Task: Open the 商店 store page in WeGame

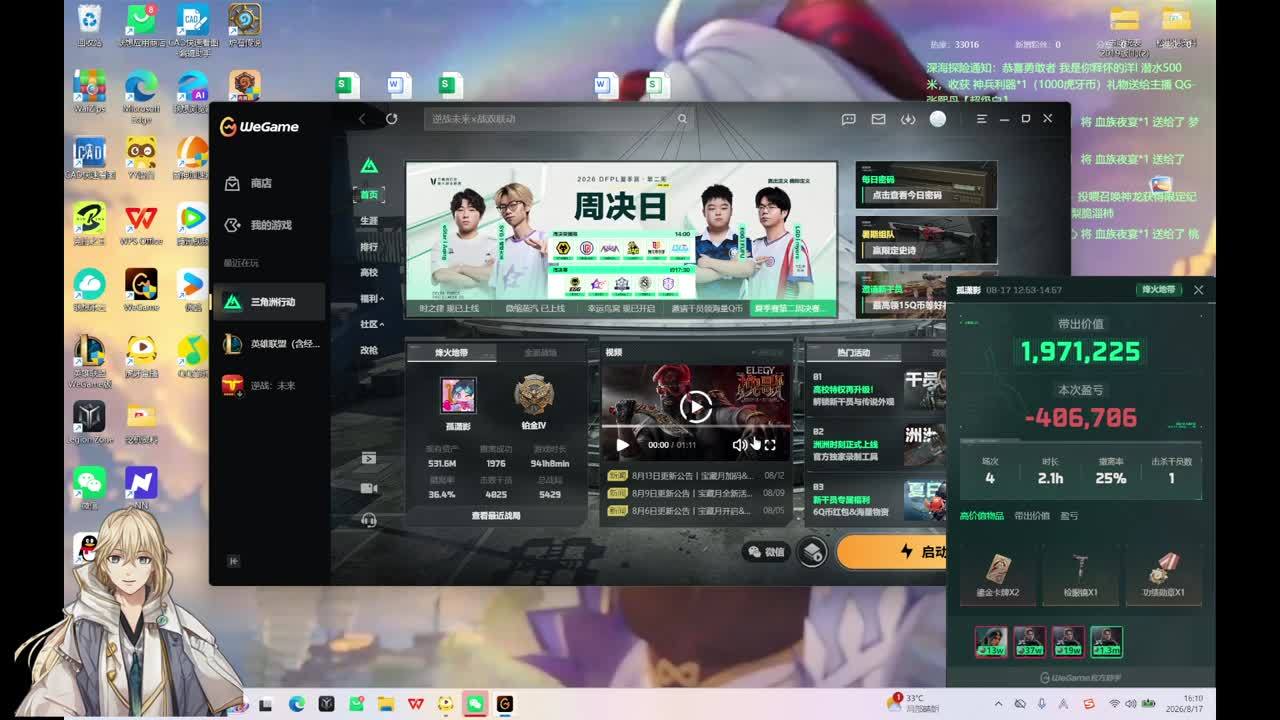Action: pyautogui.click(x=250, y=183)
